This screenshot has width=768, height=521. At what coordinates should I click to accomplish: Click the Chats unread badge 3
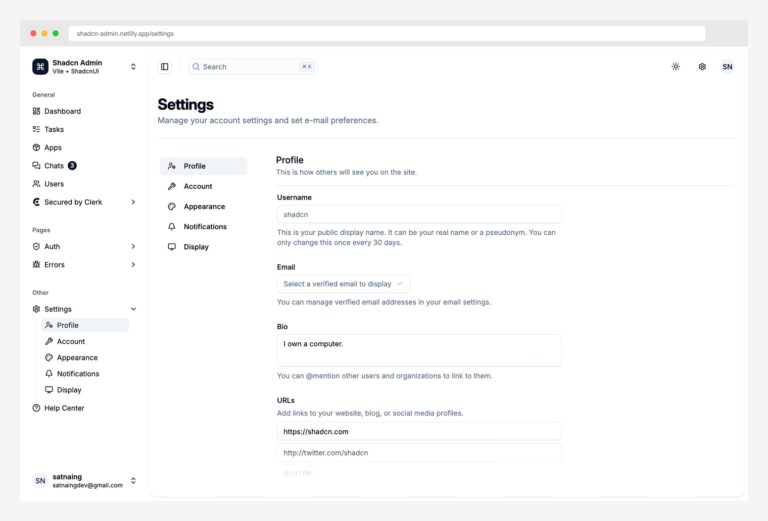pyautogui.click(x=72, y=166)
